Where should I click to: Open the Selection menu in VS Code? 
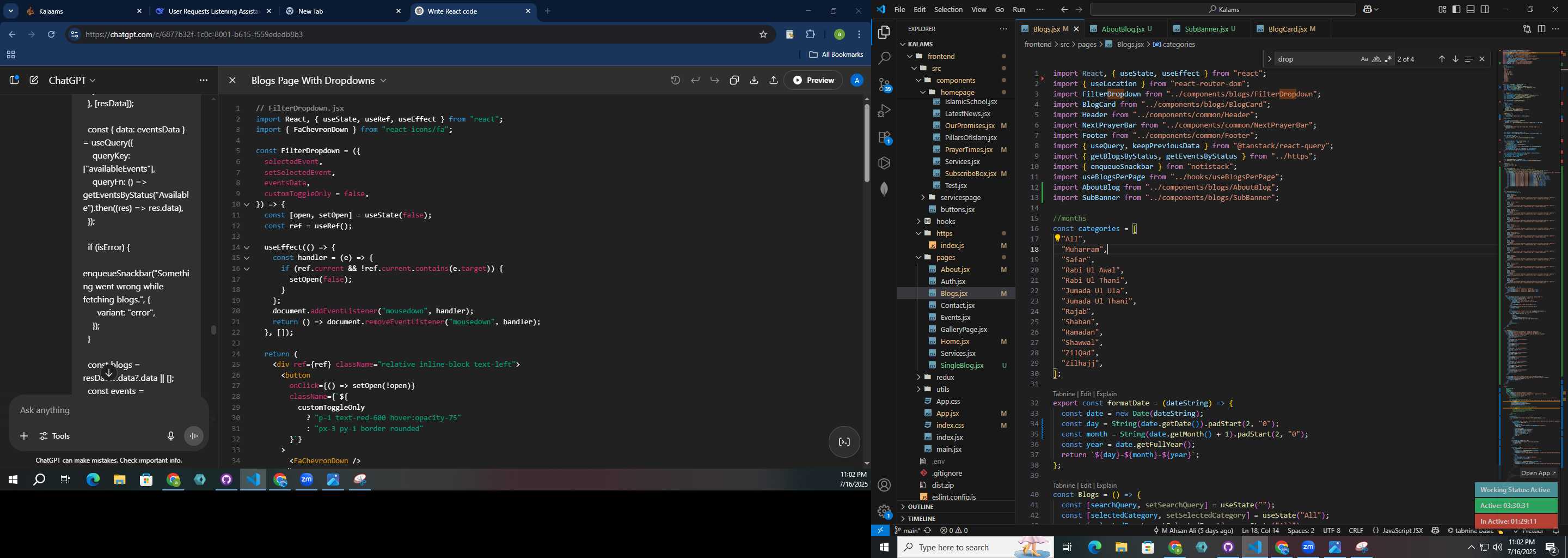(x=948, y=10)
